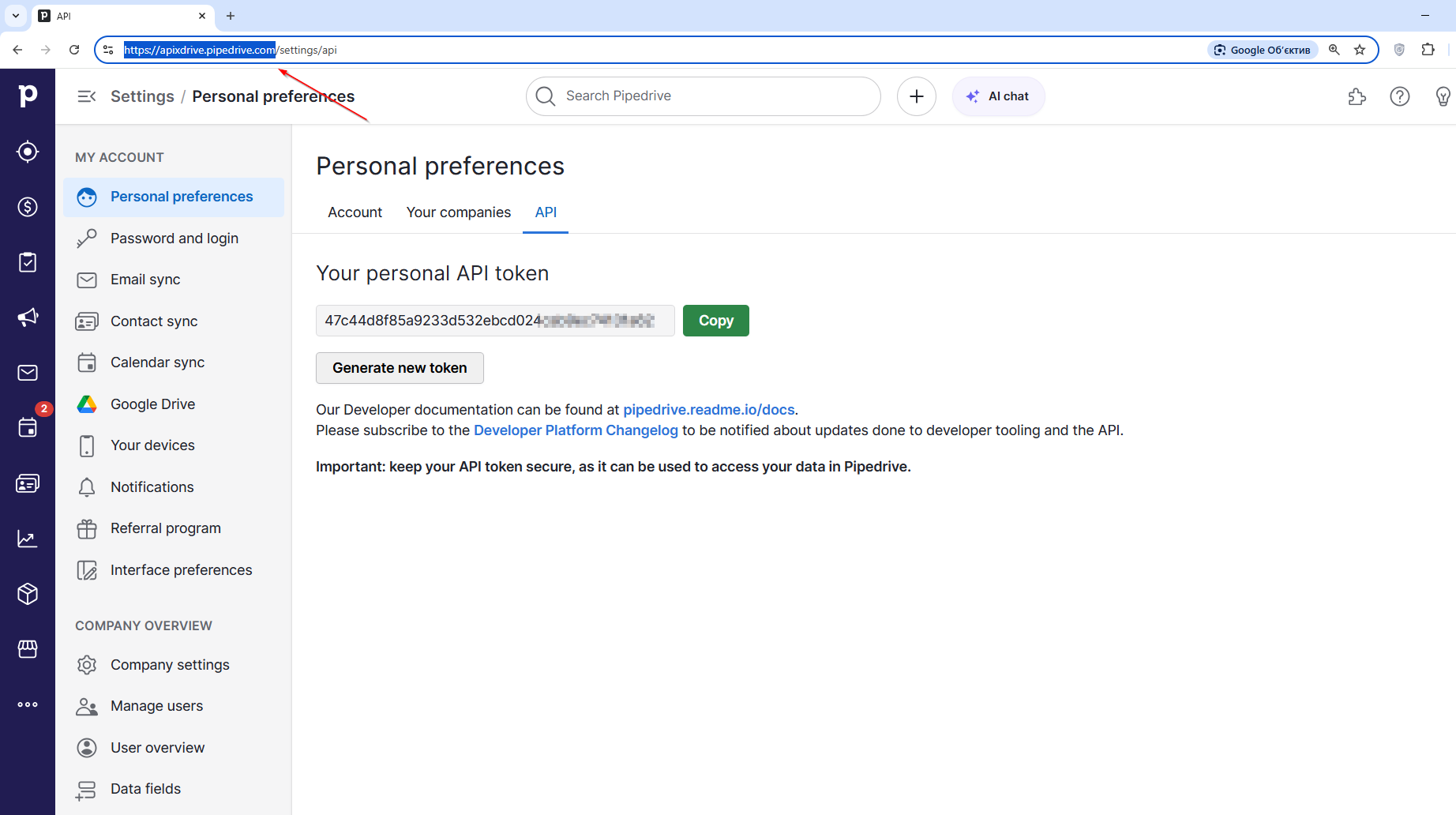Image resolution: width=1456 pixels, height=815 pixels.
Task: Collapse the settings sidebar menu toggle
Action: [x=87, y=96]
